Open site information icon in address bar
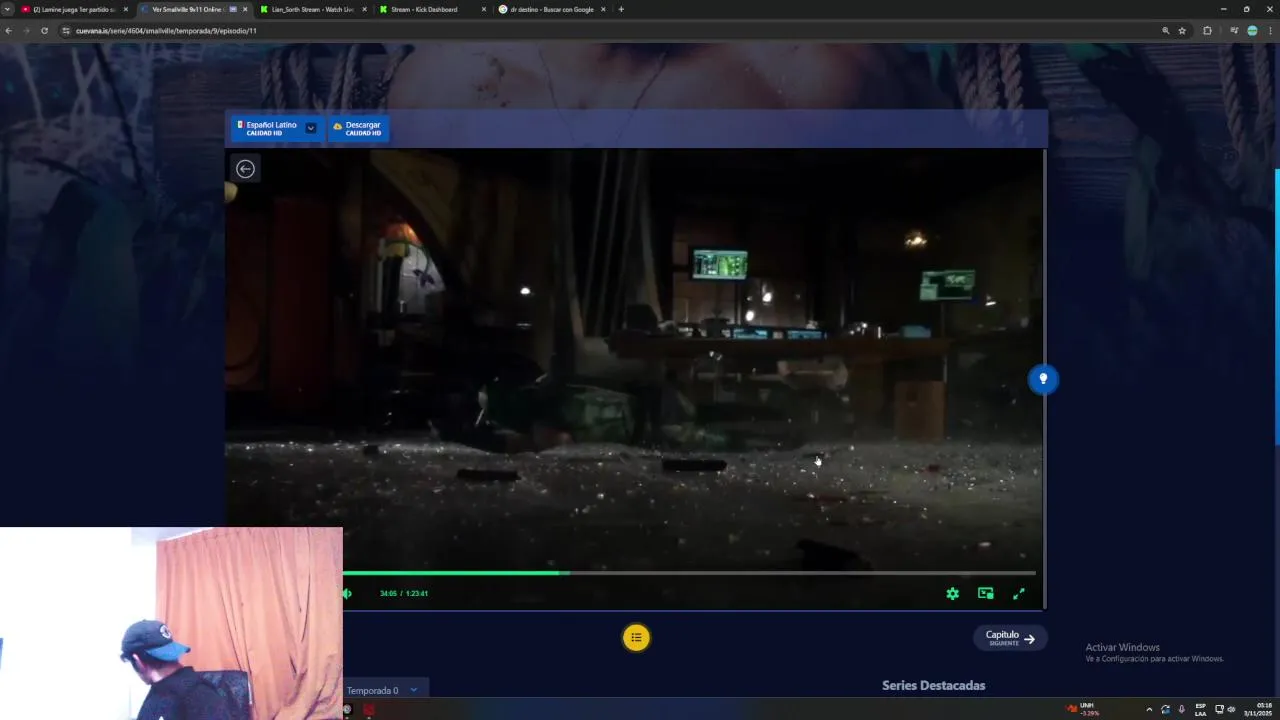The height and width of the screenshot is (720, 1280). pos(66,31)
